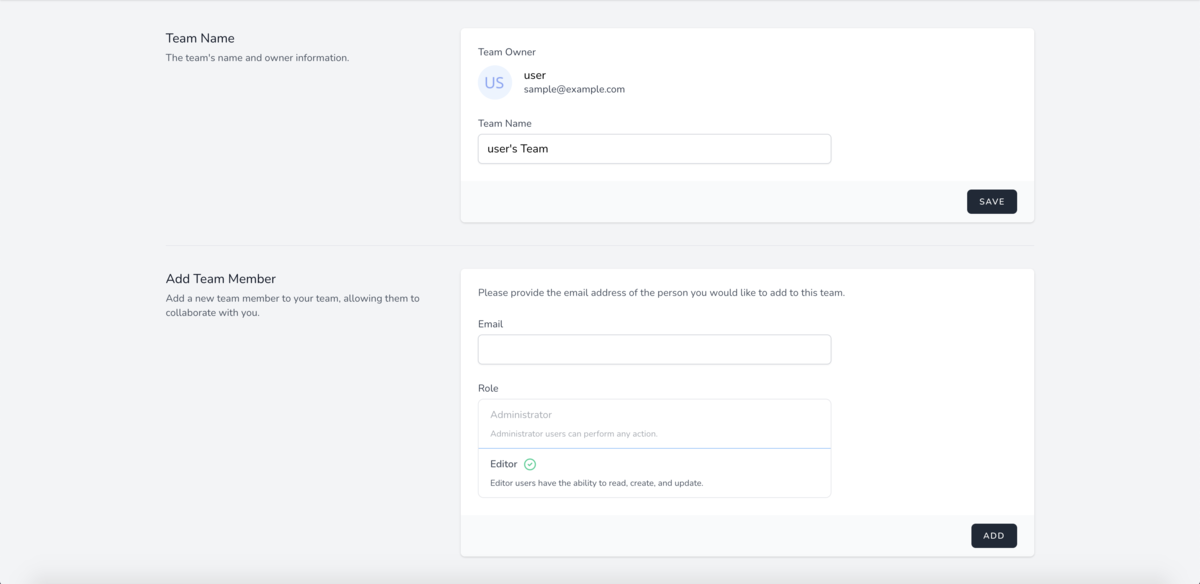
Task: Click the 'Team Name' section heading
Action: tap(200, 38)
